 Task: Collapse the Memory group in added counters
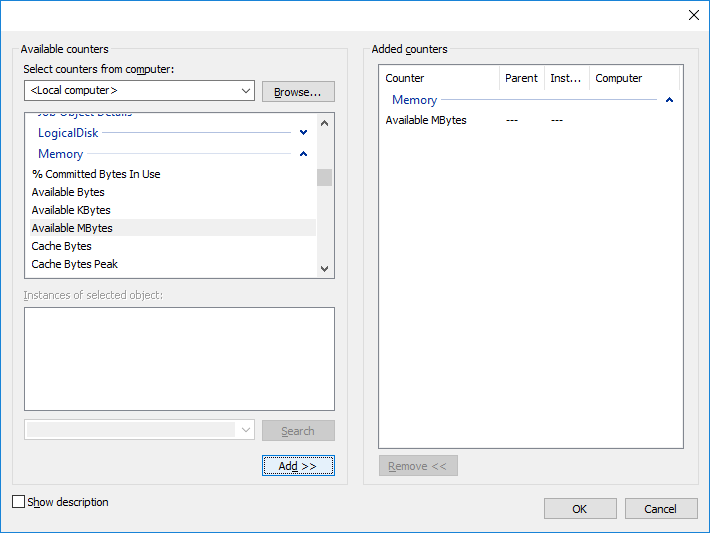tap(669, 100)
